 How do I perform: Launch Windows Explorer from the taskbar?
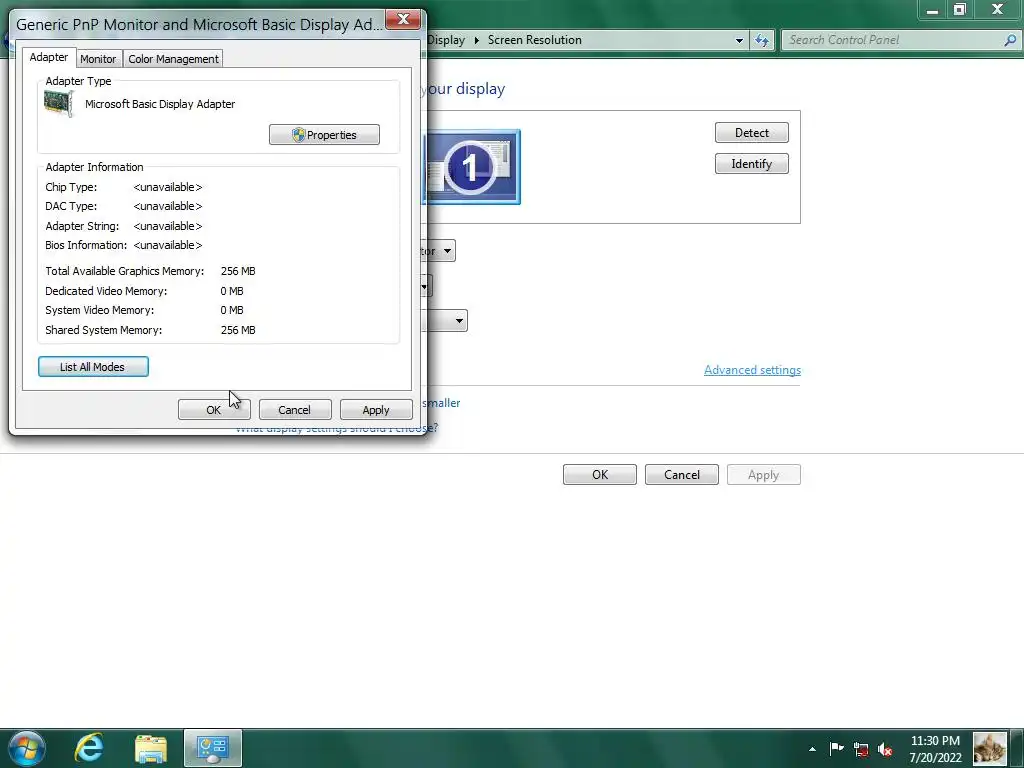pos(151,748)
